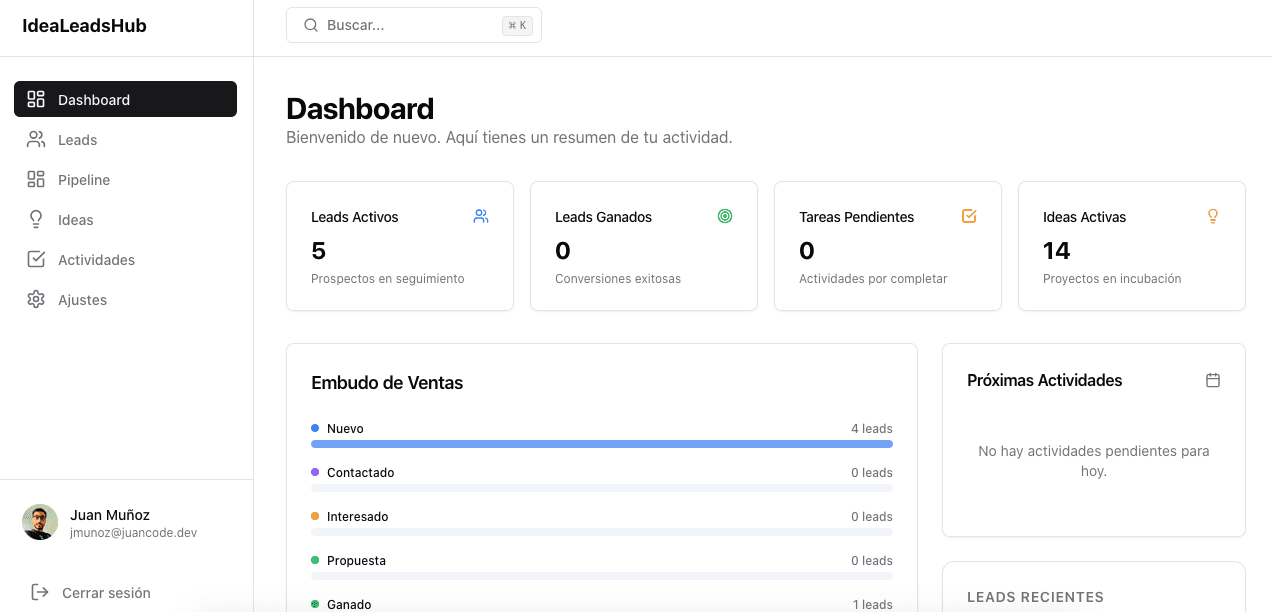Click the Leads Activos value 5
Screen dimensions: 1272x612
pyautogui.click(x=319, y=250)
